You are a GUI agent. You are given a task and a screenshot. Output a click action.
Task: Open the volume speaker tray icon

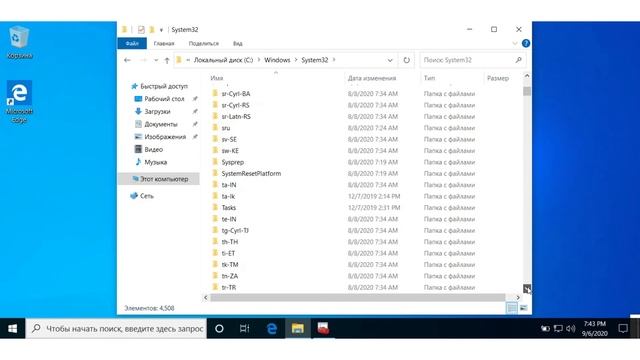[x=571, y=329]
